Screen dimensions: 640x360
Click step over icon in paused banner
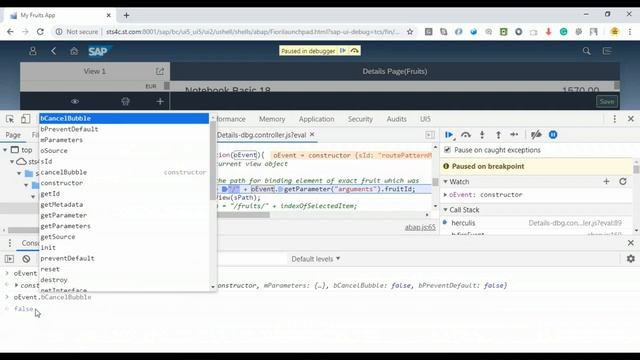(x=354, y=51)
